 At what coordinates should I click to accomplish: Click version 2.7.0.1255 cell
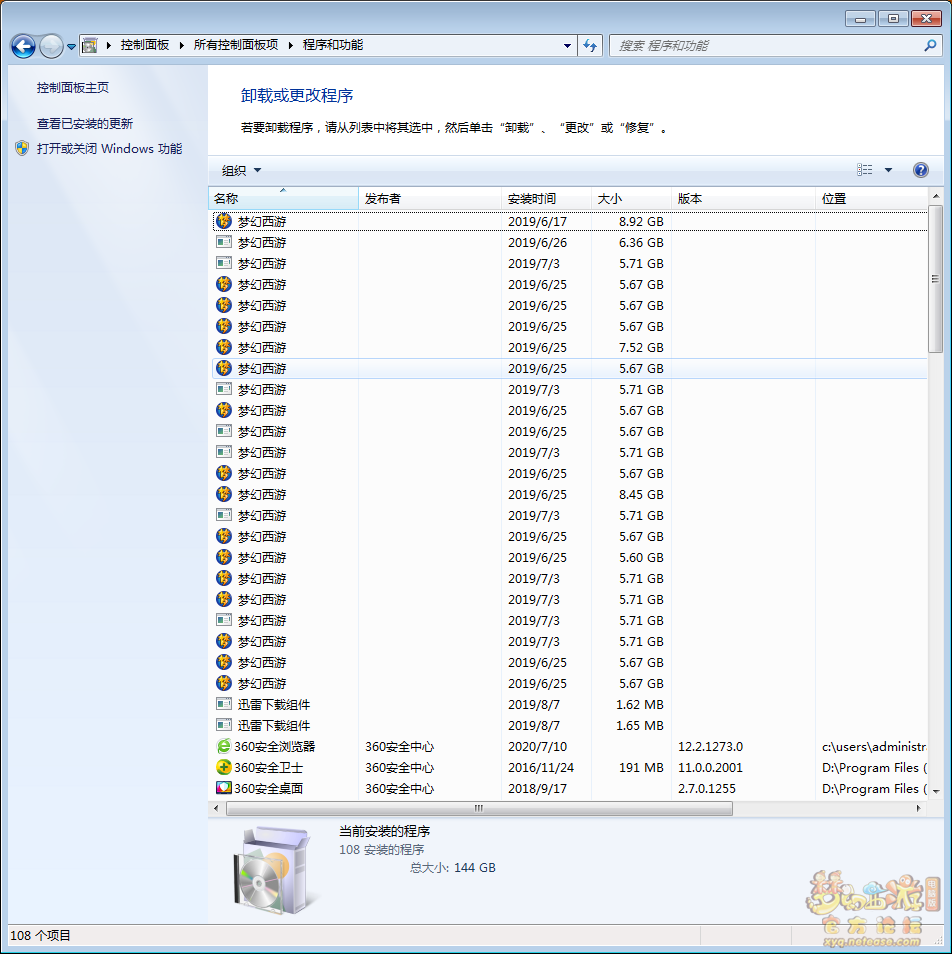707,789
